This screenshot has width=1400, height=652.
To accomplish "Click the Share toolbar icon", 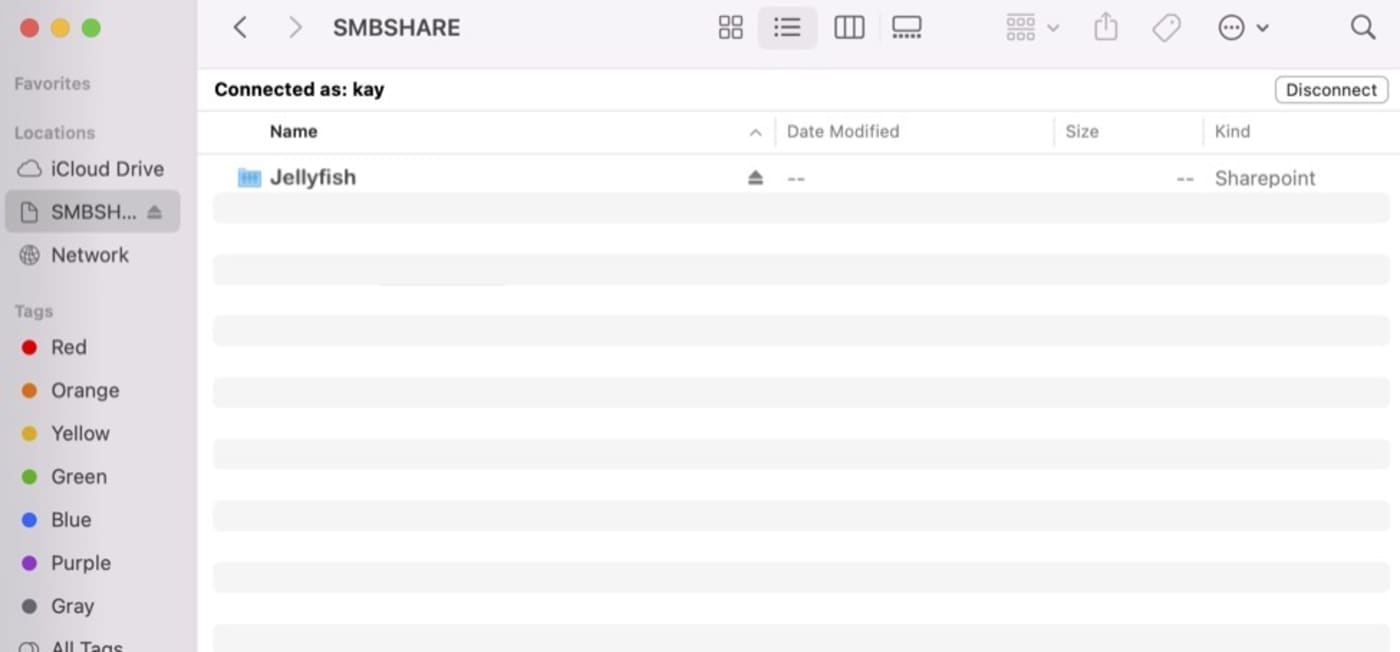I will (1105, 28).
